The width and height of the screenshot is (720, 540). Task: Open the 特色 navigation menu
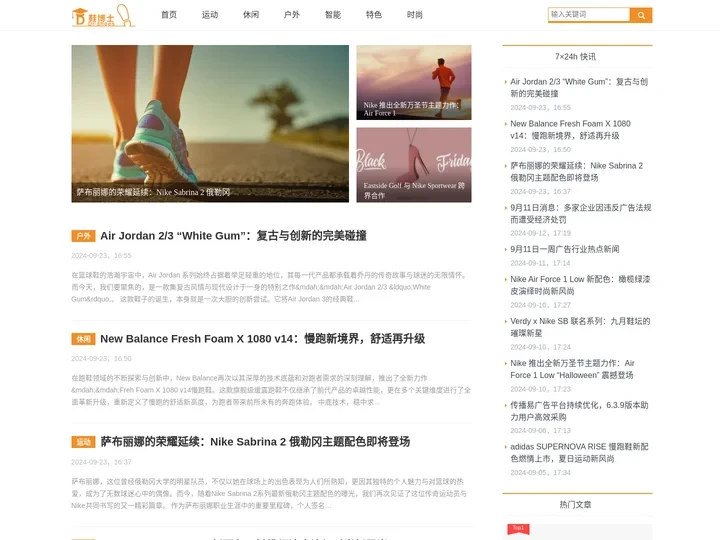[x=374, y=15]
